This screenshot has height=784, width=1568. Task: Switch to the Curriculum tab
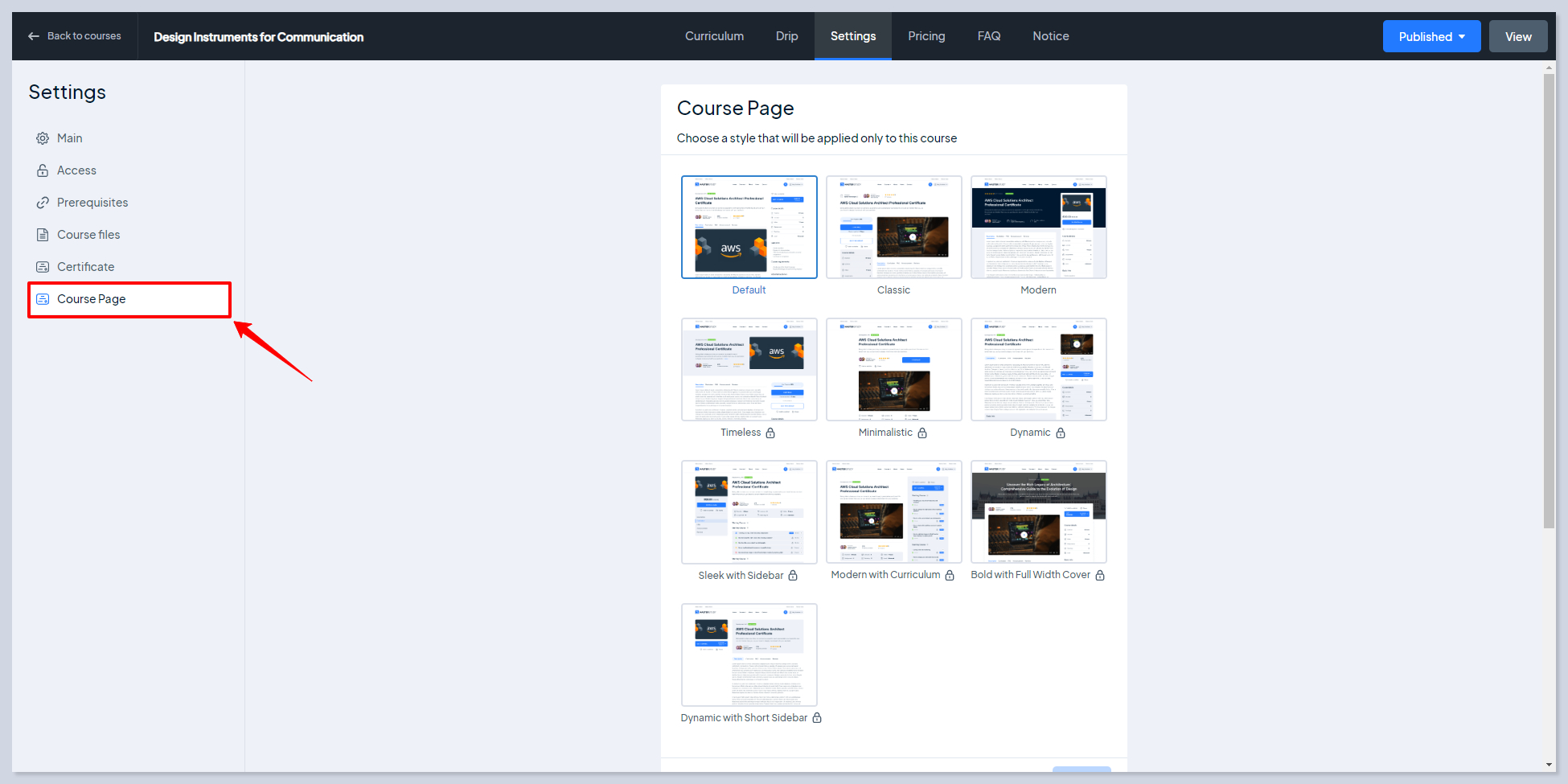tap(714, 36)
